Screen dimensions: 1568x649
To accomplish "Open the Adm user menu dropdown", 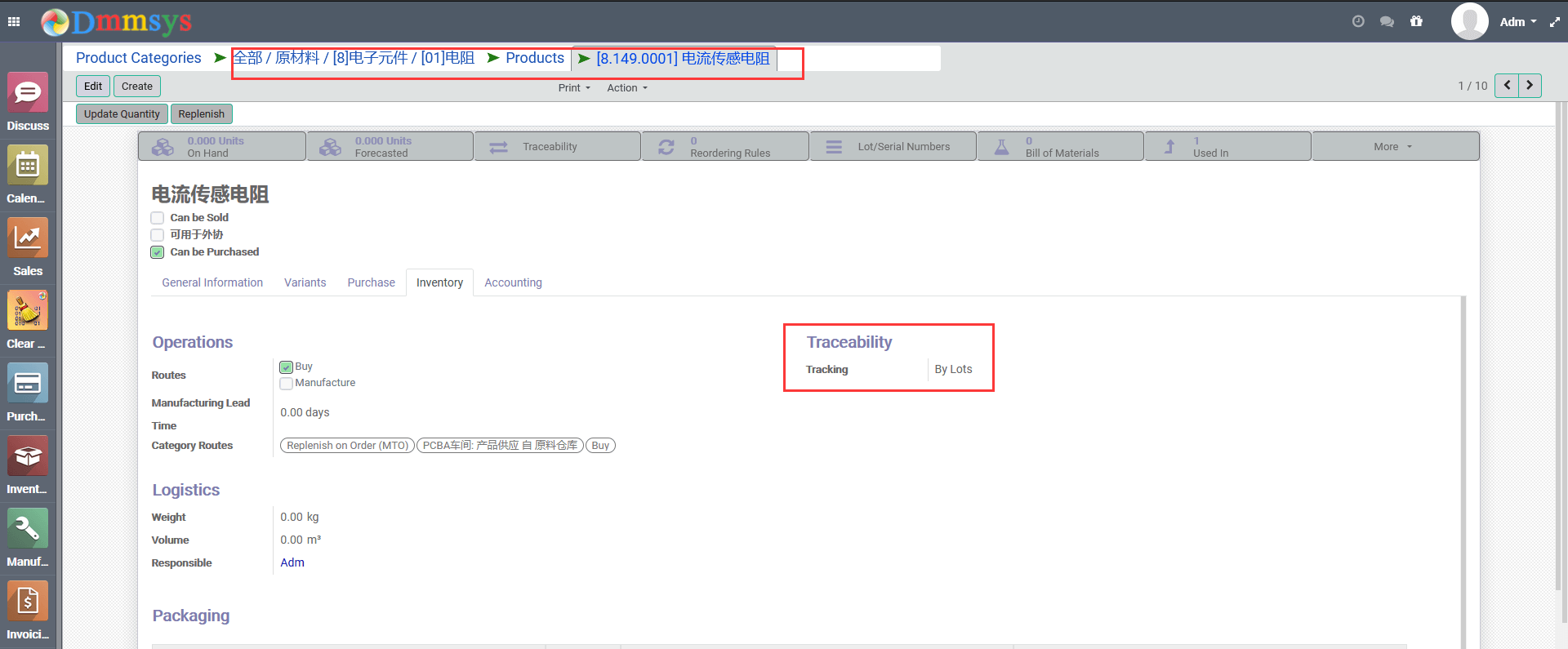I will [1518, 22].
